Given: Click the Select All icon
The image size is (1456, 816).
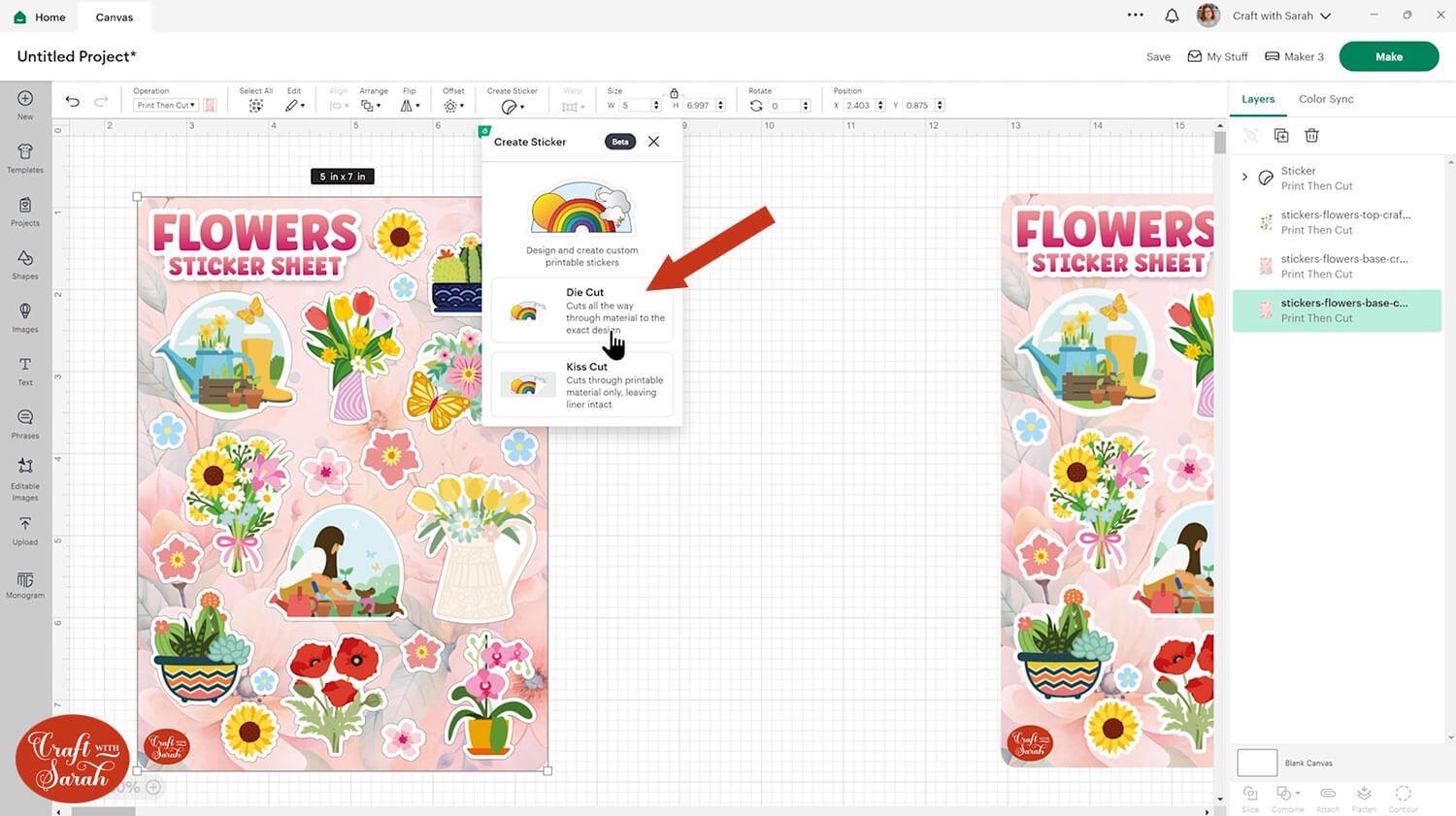Looking at the screenshot, I should [255, 105].
